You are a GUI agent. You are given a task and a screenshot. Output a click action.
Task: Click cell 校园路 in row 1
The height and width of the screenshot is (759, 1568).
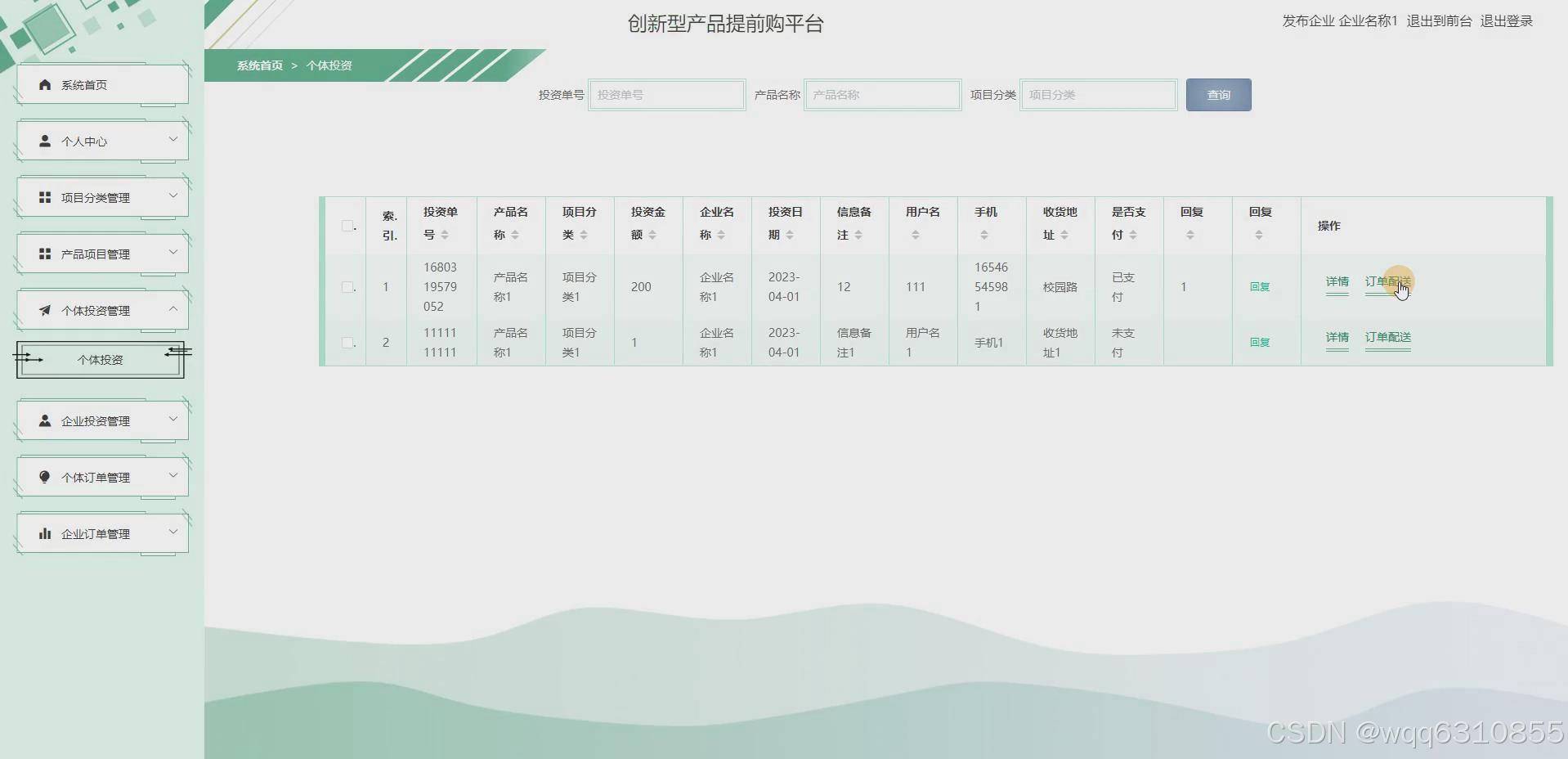click(x=1060, y=287)
